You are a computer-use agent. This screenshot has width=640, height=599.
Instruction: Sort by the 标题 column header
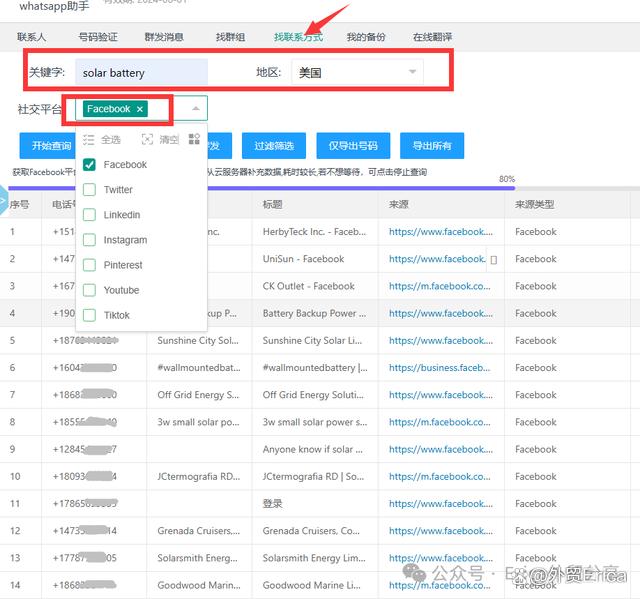(273, 204)
